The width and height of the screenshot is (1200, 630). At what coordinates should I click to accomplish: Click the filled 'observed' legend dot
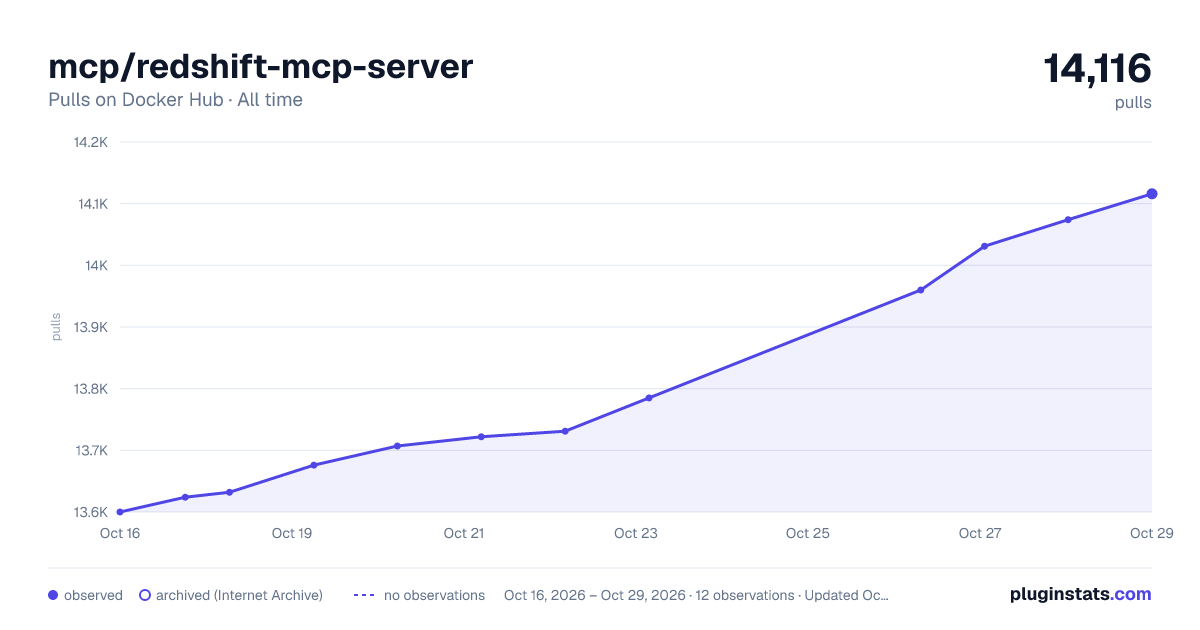(53, 595)
